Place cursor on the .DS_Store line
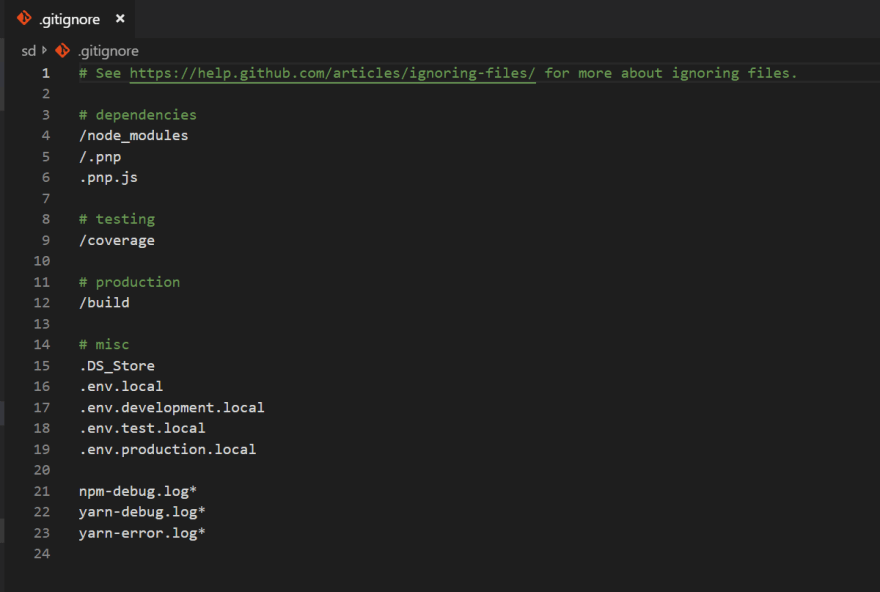 117,365
